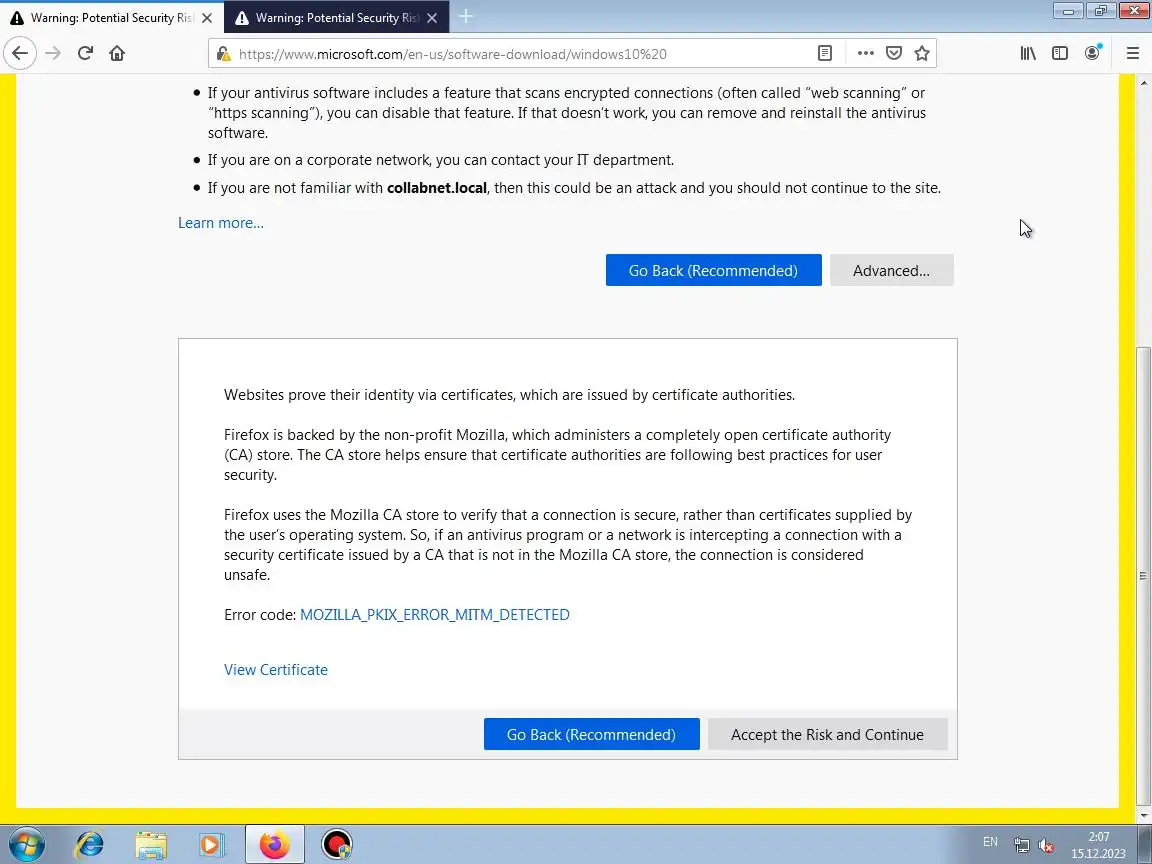Restore down the Firefox window
This screenshot has width=1152, height=864.
pos(1101,10)
